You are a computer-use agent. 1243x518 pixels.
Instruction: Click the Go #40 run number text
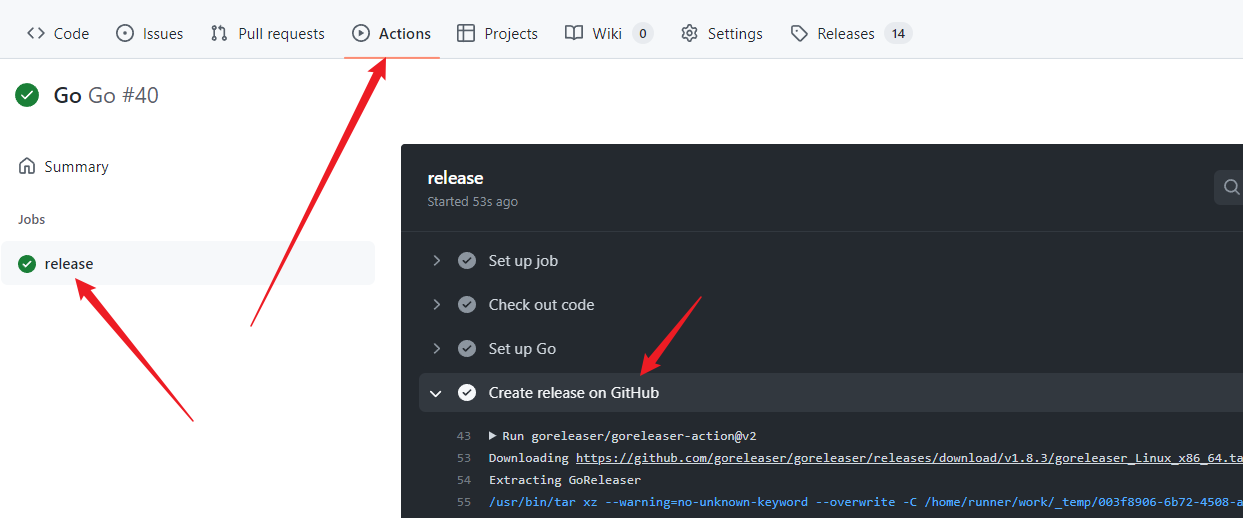click(123, 95)
